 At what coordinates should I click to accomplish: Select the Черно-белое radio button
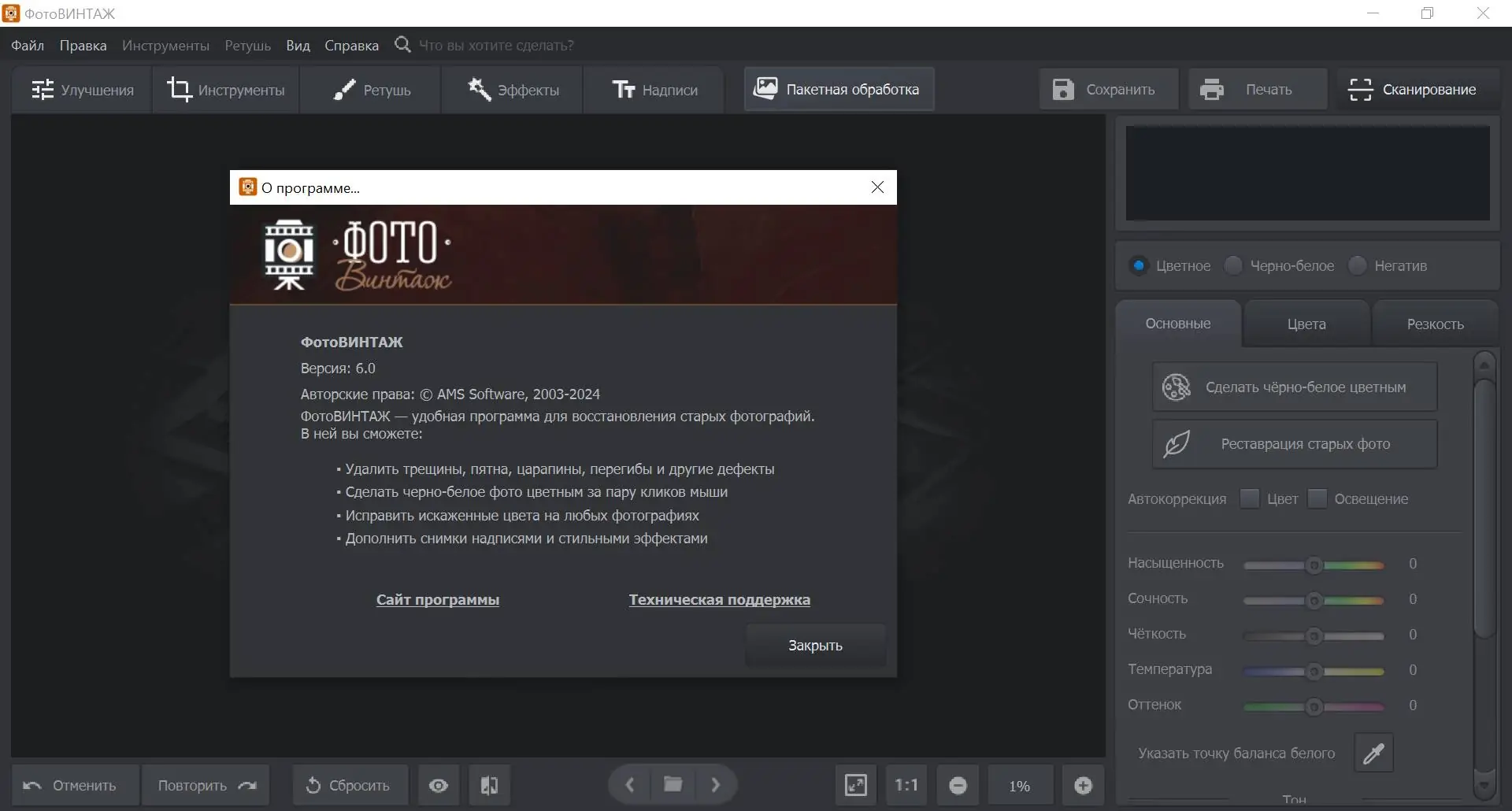point(1233,265)
